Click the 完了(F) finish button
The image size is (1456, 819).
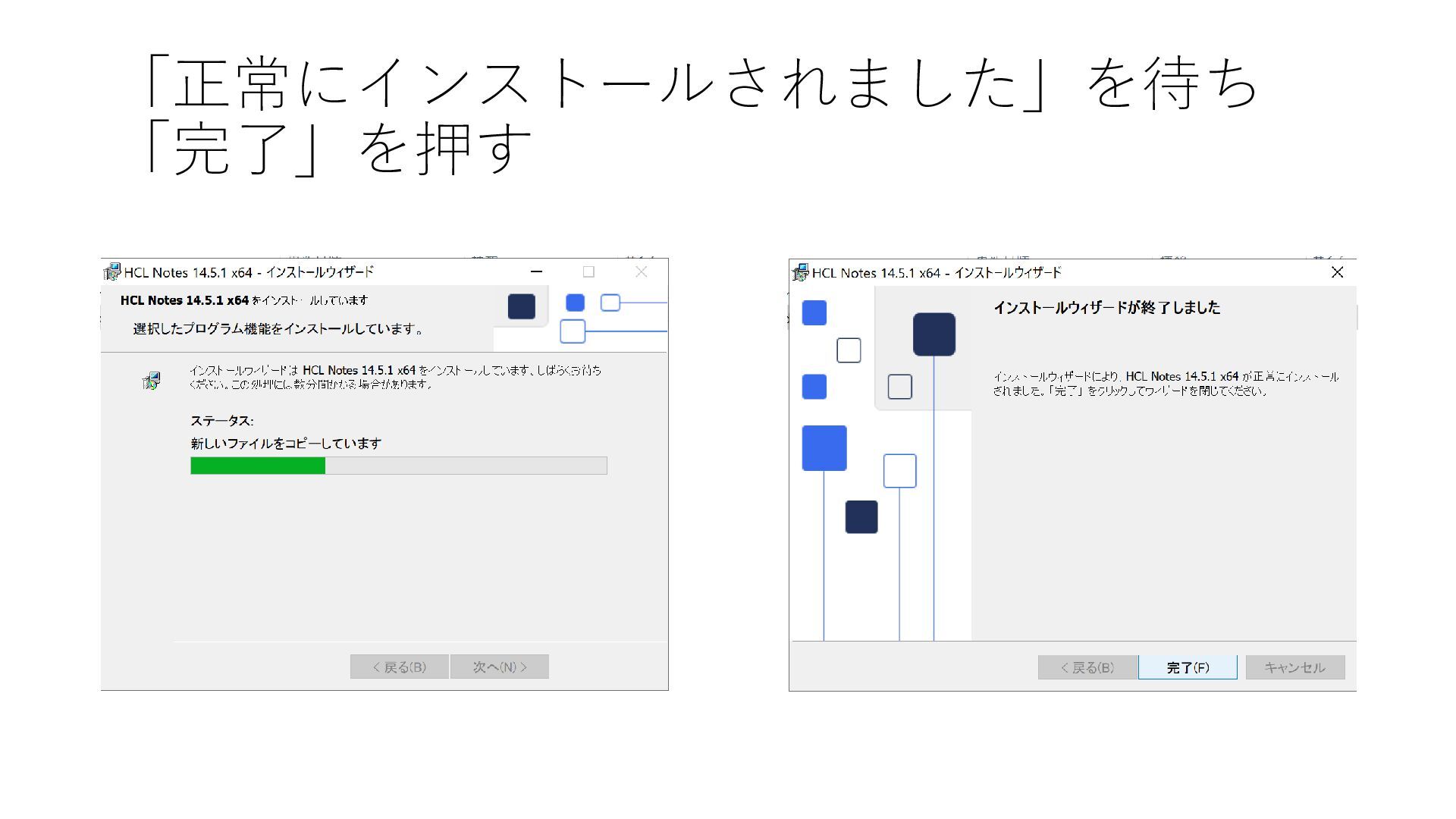[1188, 667]
